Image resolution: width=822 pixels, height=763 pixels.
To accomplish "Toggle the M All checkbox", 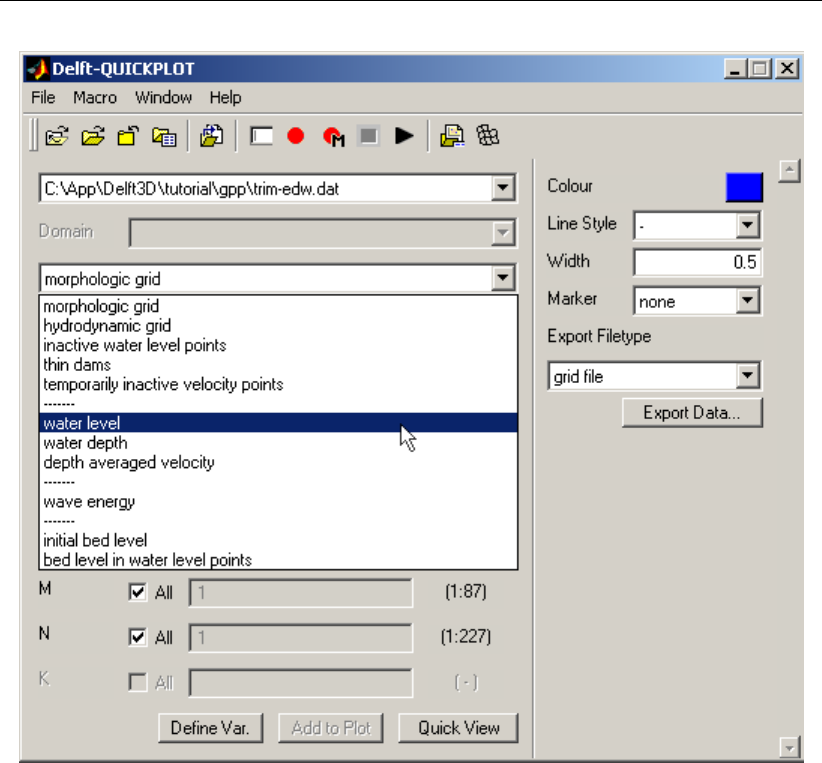I will [137, 593].
